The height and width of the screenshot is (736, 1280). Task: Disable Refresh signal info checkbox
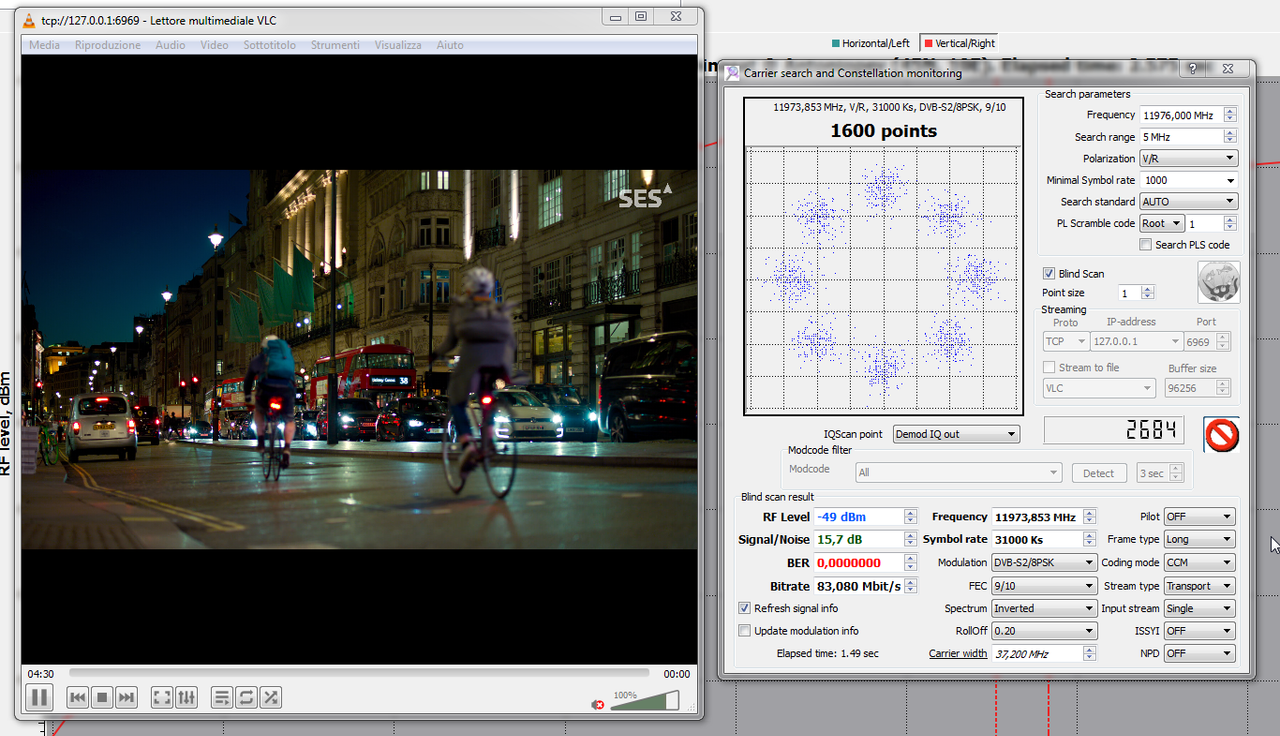coord(744,608)
